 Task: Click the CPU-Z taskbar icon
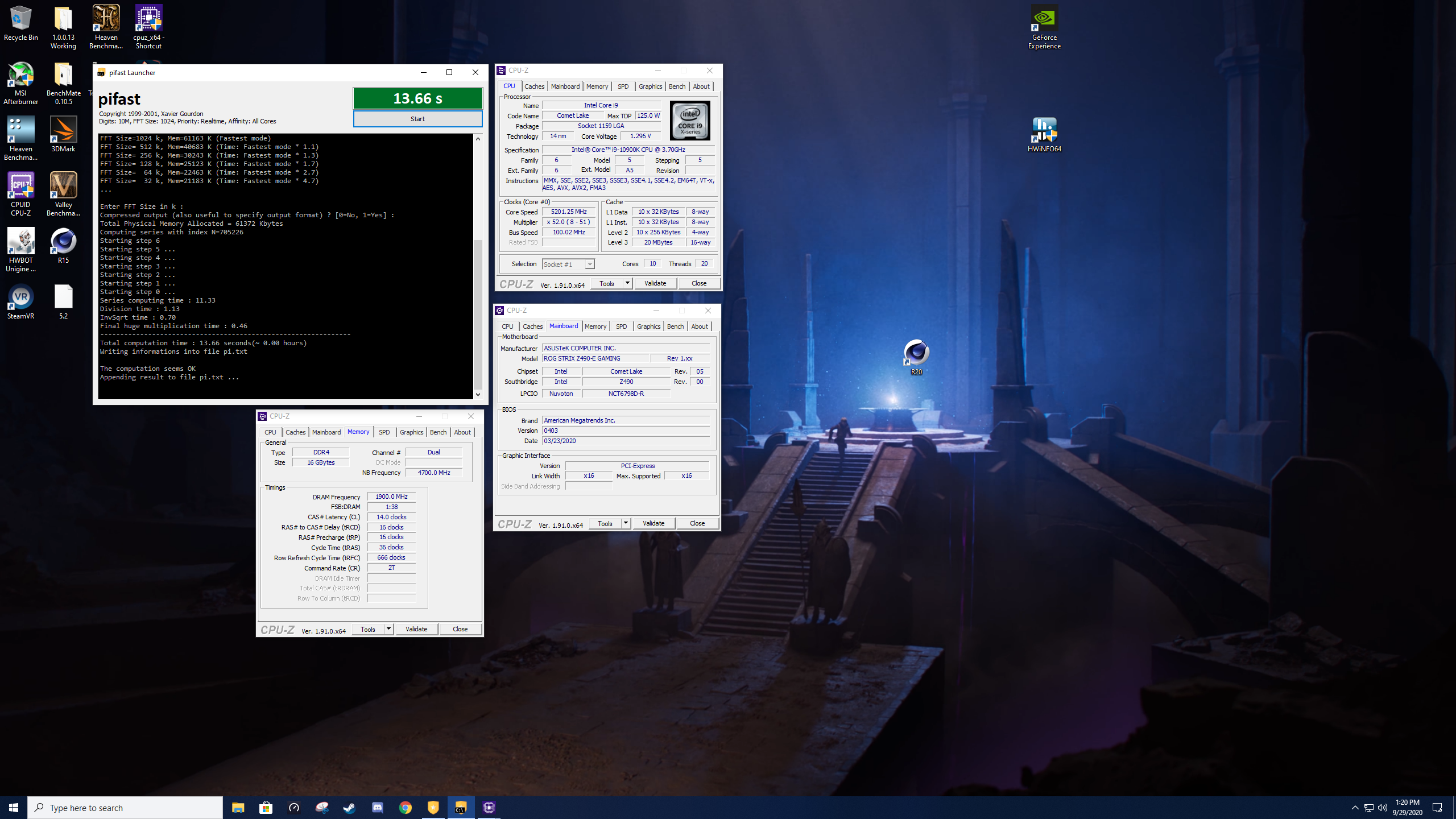(489, 808)
